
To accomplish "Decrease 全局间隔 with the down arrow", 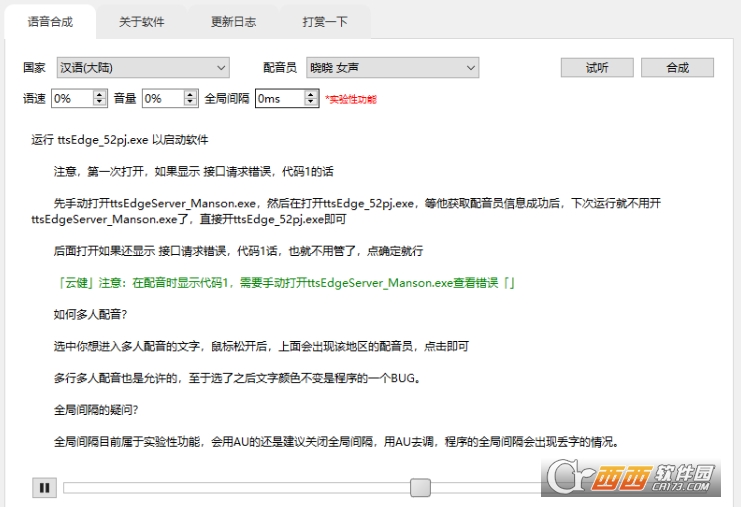I will (x=310, y=102).
